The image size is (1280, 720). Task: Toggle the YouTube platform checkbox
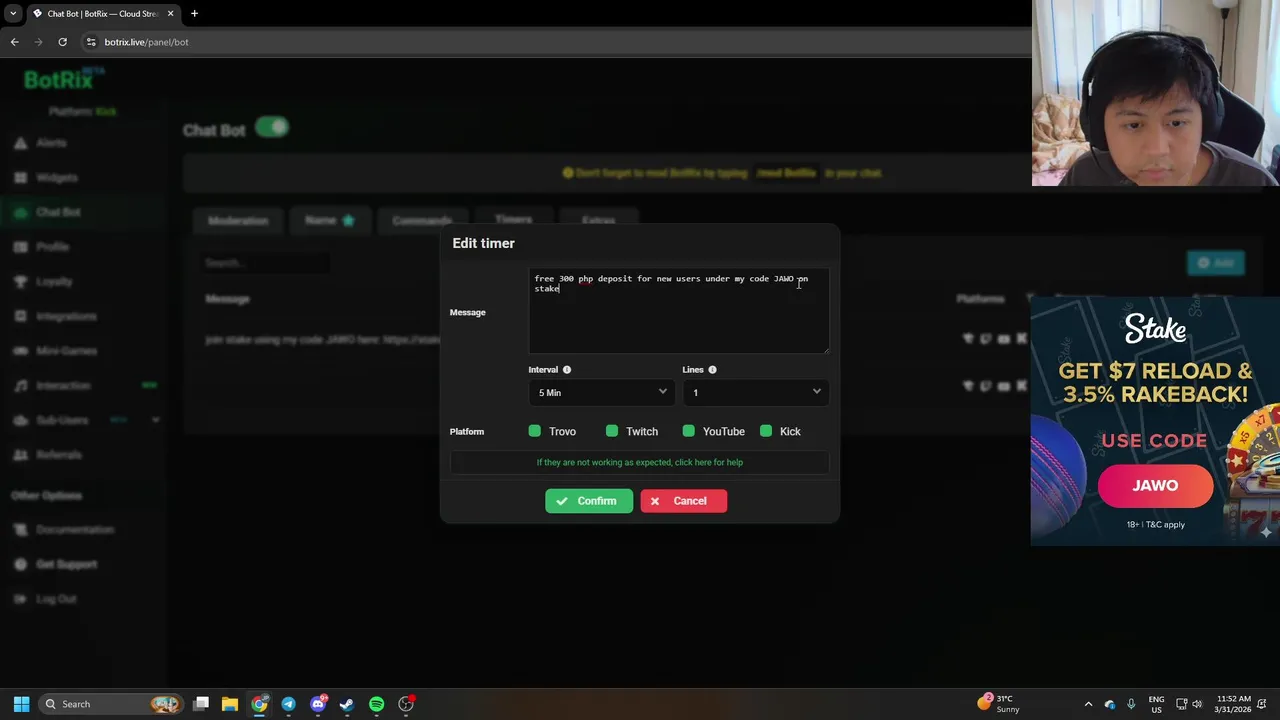(689, 431)
